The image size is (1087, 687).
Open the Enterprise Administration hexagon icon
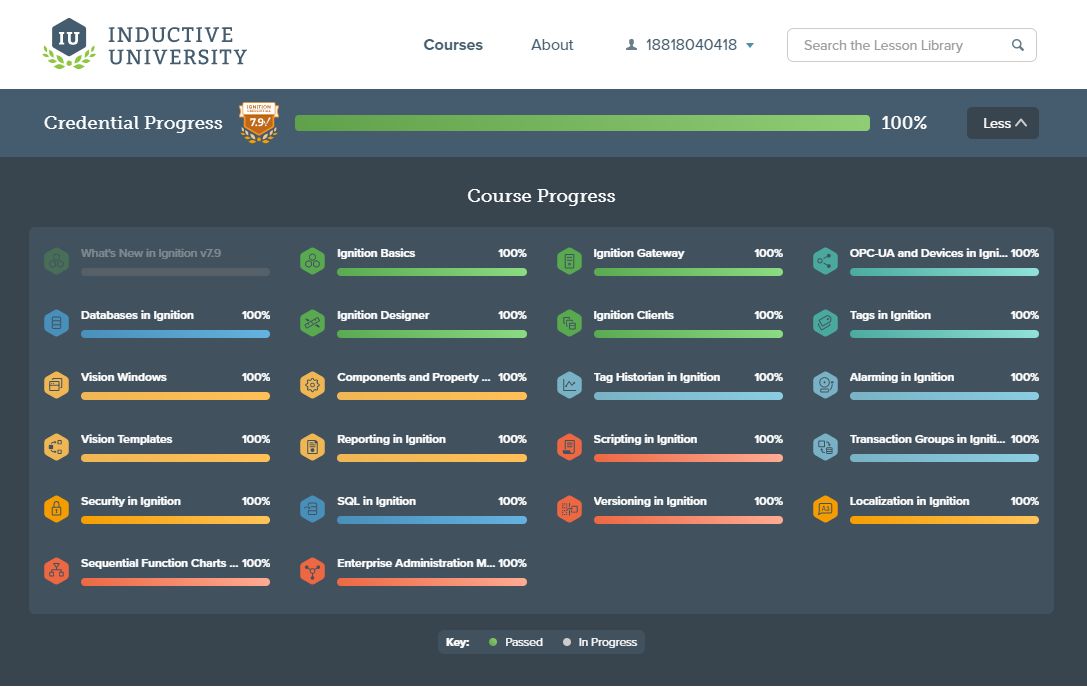(313, 571)
